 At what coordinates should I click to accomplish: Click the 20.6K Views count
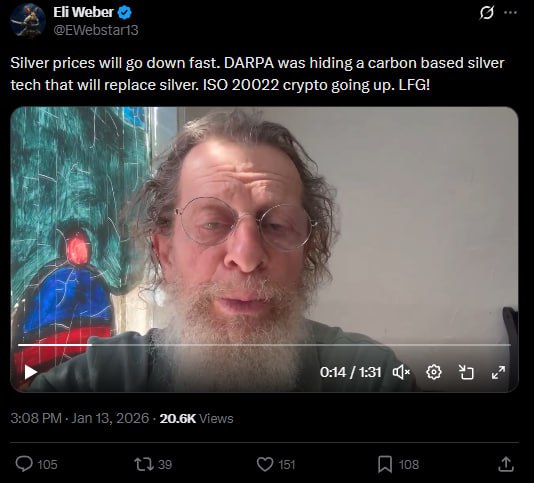click(197, 418)
